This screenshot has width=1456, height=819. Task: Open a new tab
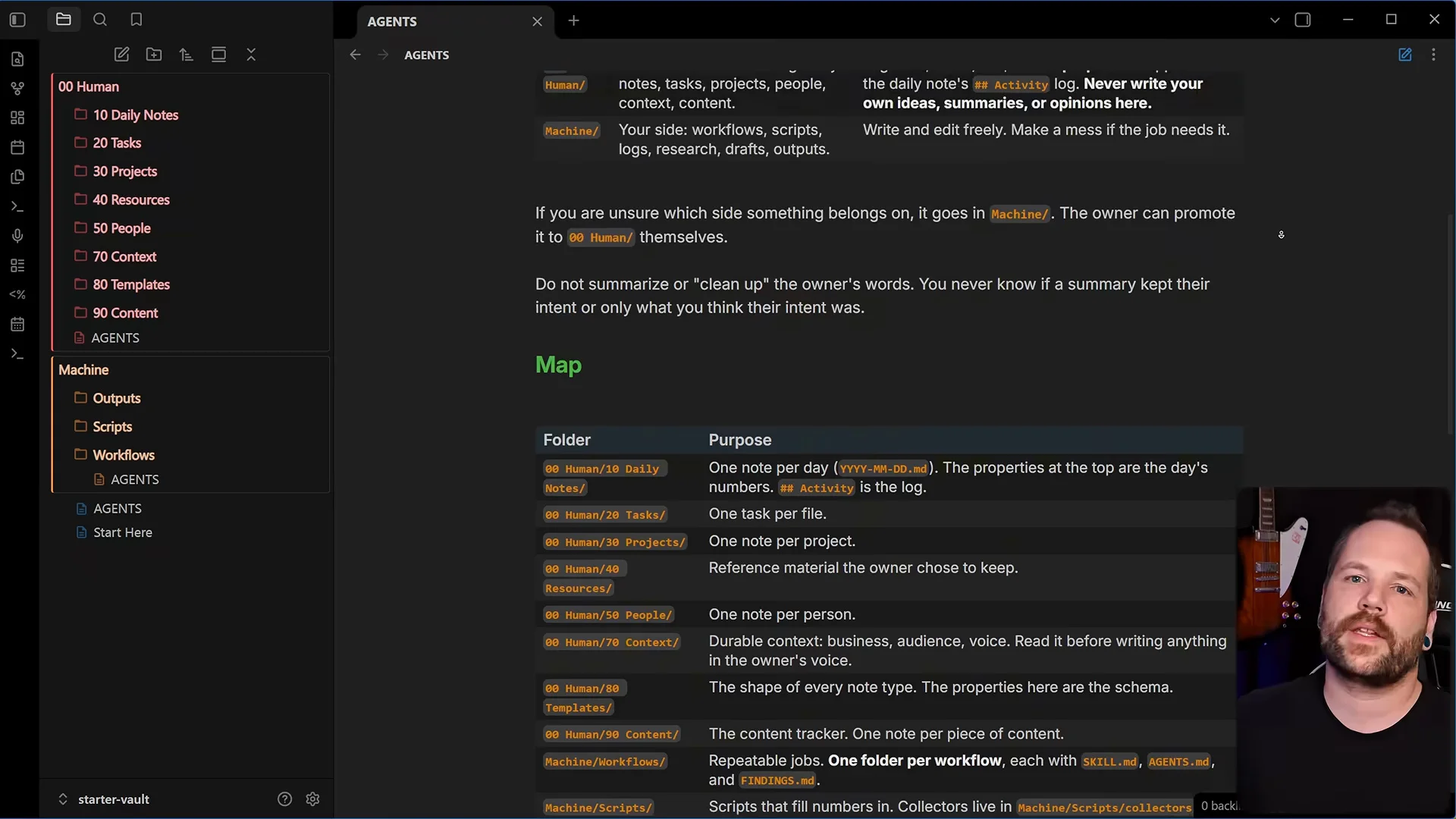click(x=574, y=20)
